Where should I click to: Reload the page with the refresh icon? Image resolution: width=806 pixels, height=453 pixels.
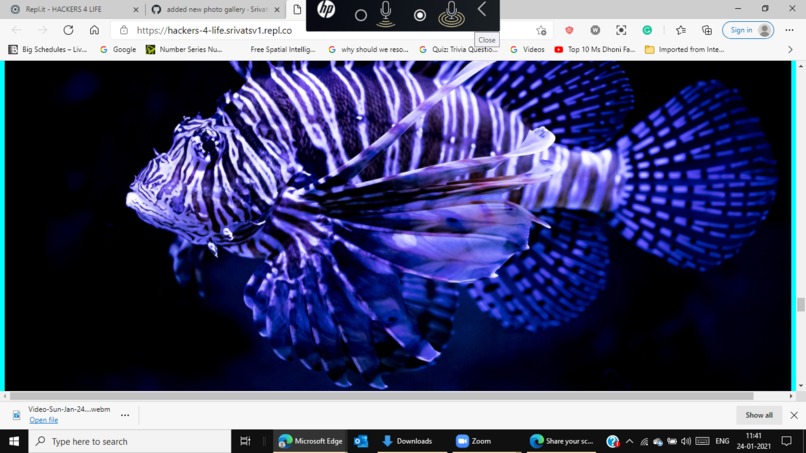pyautogui.click(x=68, y=30)
